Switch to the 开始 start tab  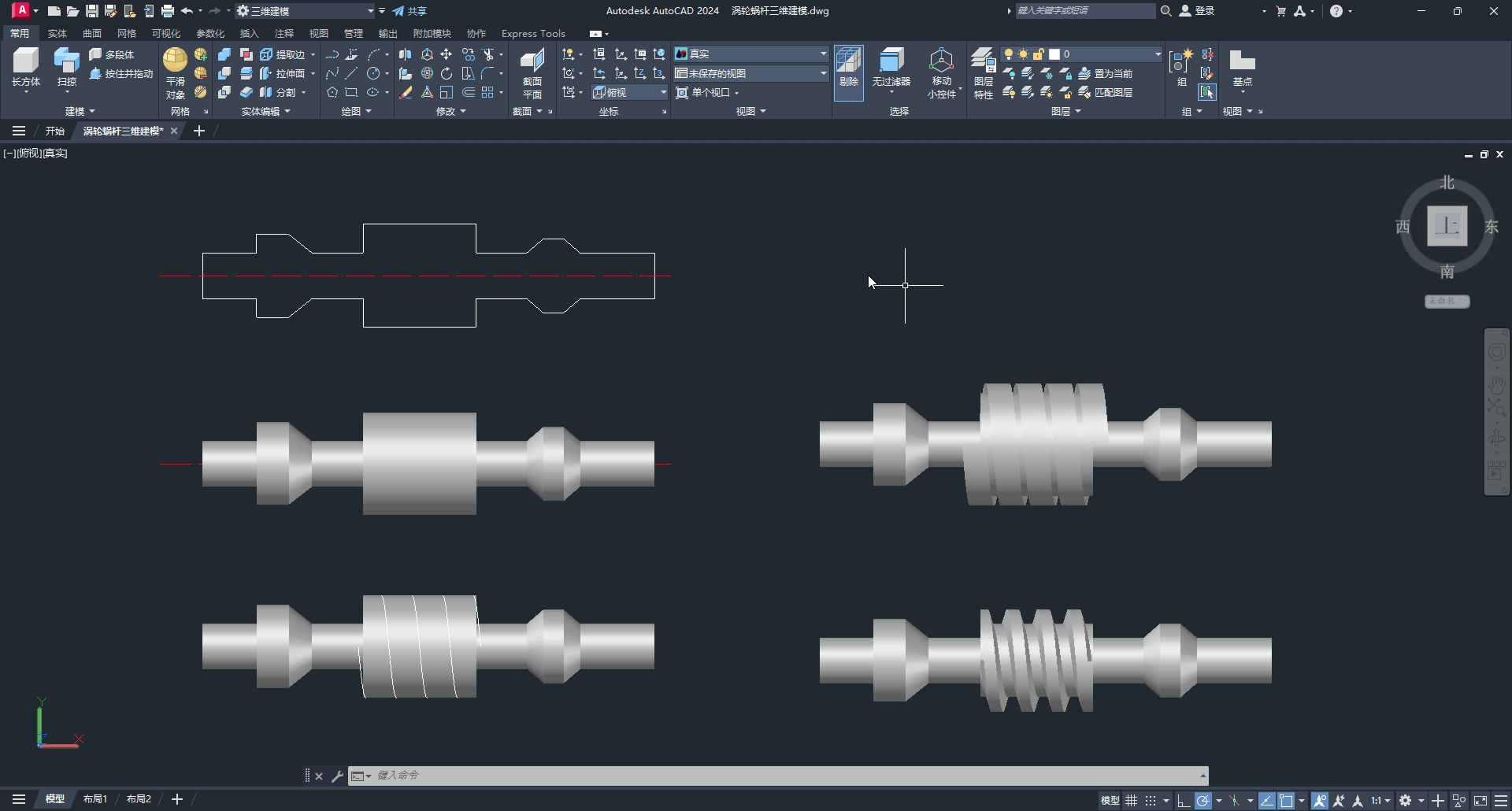pyautogui.click(x=54, y=131)
